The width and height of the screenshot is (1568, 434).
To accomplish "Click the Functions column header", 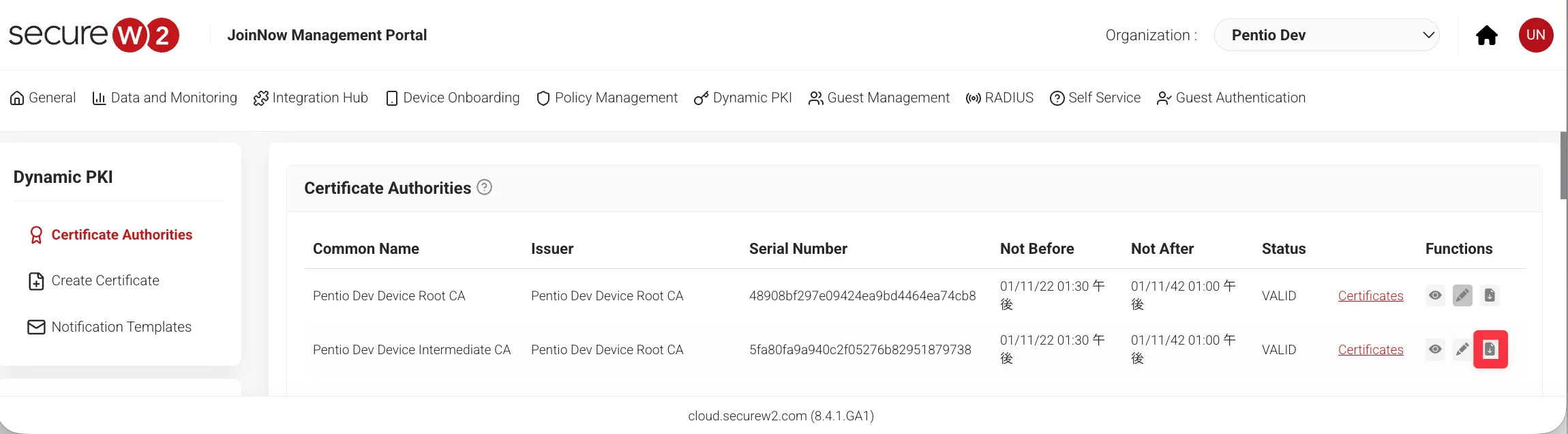I will coord(1459,248).
